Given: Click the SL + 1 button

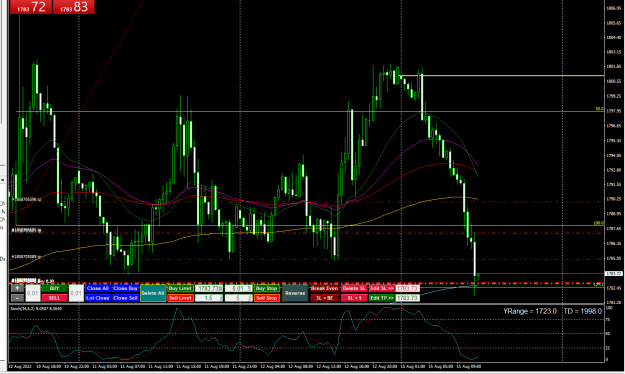Looking at the screenshot, I should (x=354, y=298).
